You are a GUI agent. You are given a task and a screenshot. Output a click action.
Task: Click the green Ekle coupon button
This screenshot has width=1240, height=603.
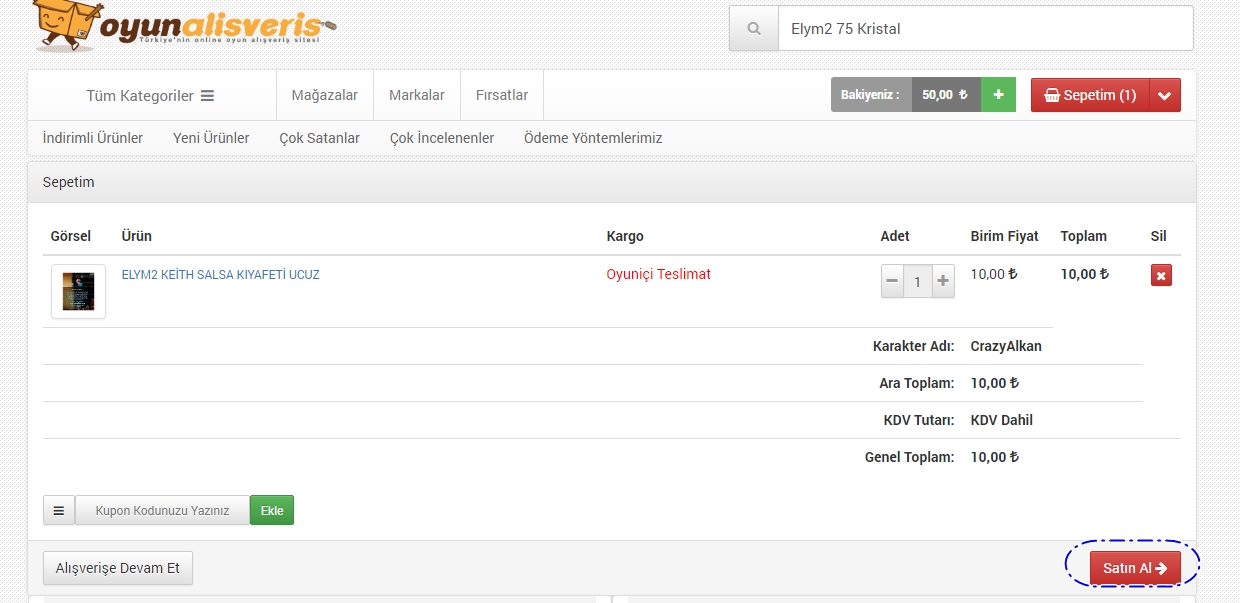pos(272,510)
